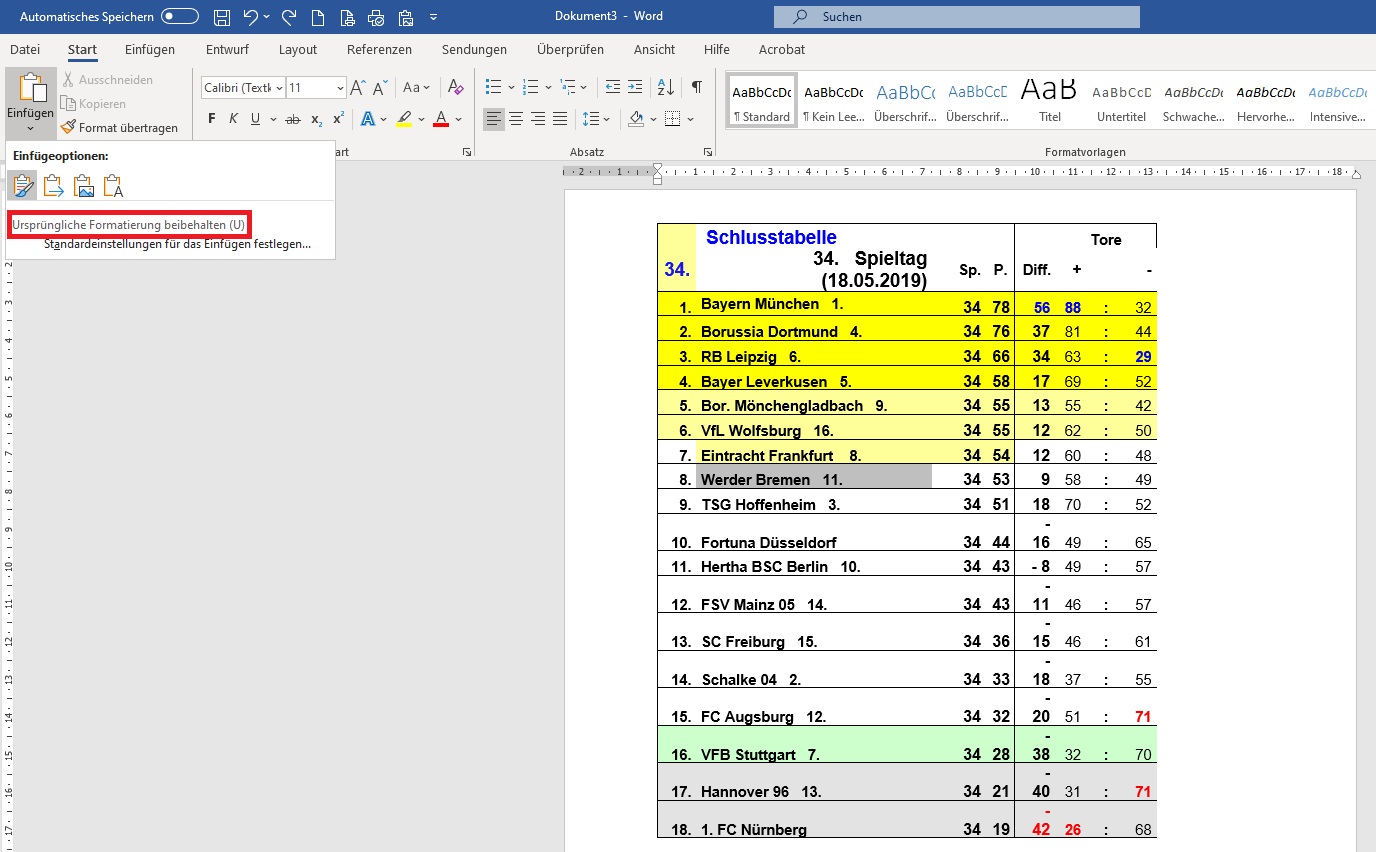The image size is (1376, 852).
Task: Apply the Untertitel style
Action: [1122, 101]
